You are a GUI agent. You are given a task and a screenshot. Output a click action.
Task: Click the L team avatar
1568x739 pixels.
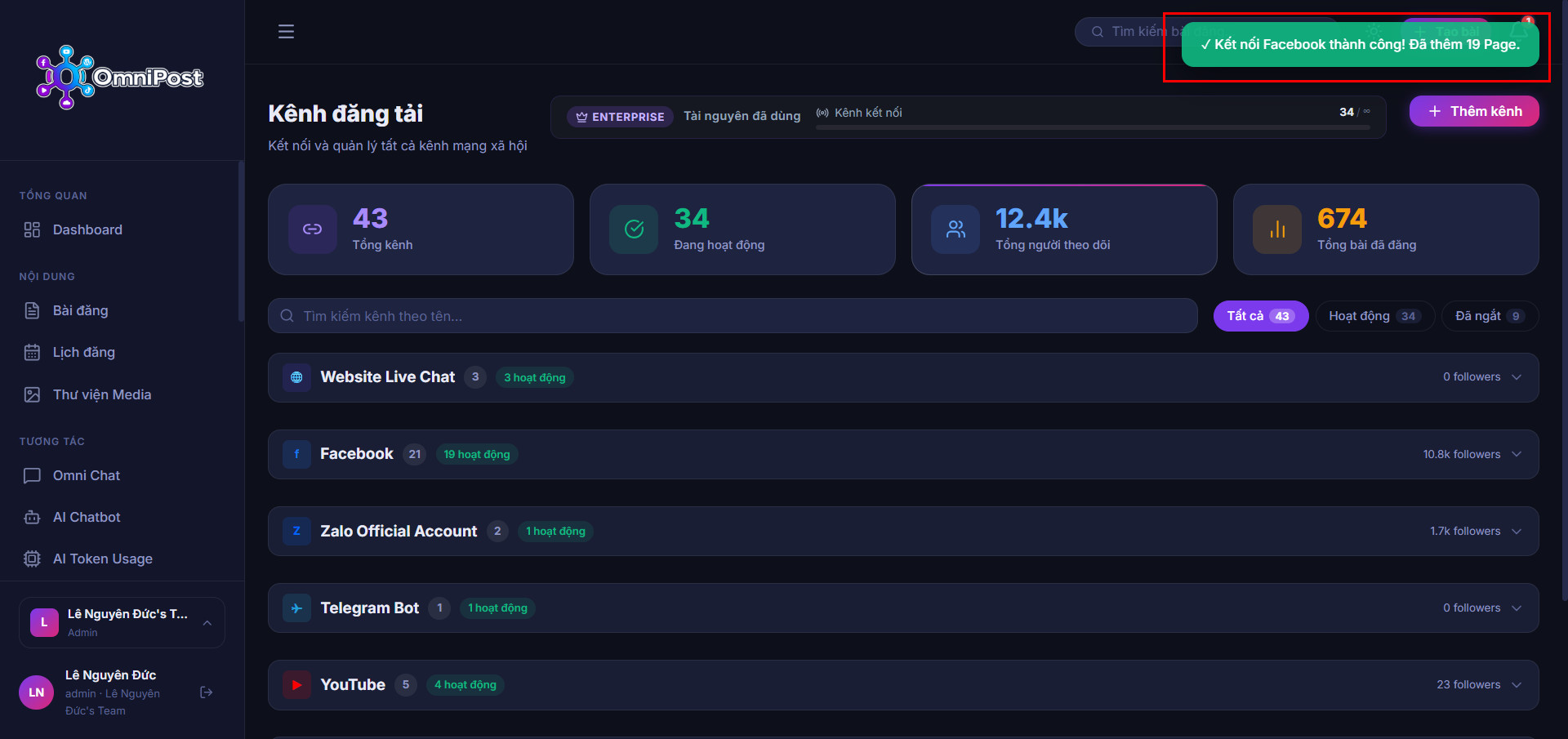[x=44, y=622]
